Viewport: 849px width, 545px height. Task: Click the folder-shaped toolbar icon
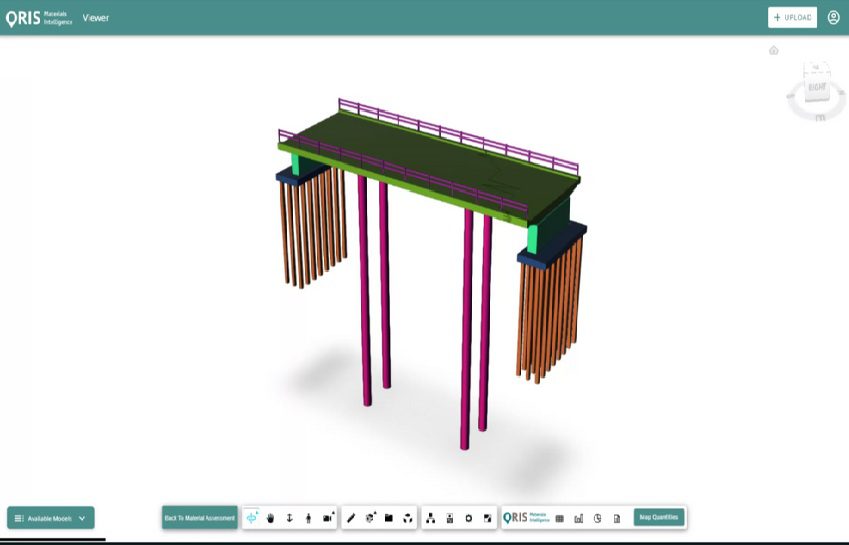tap(389, 518)
